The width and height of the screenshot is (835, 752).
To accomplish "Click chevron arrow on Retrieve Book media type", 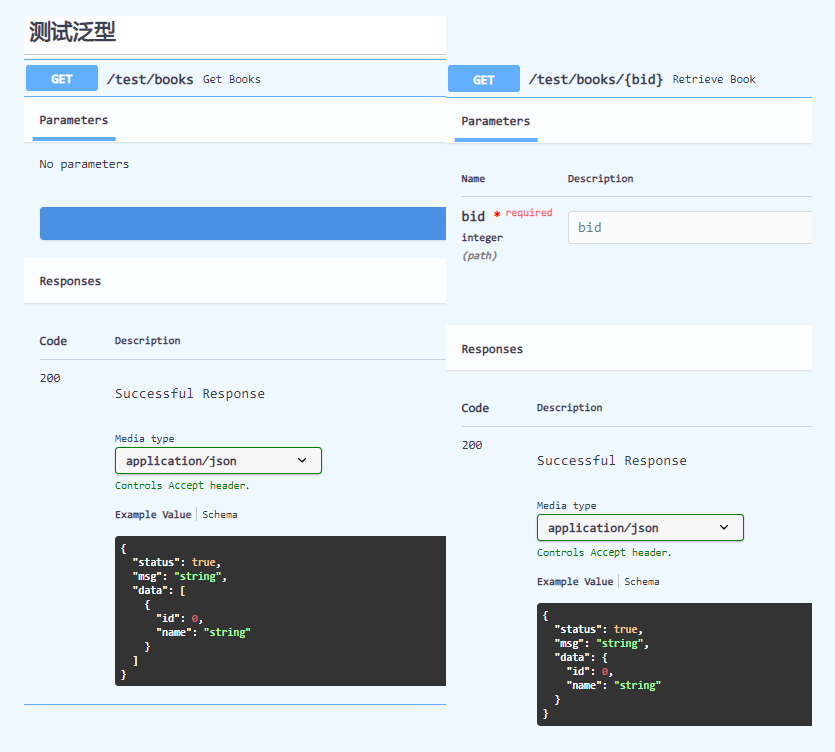I will (x=725, y=528).
